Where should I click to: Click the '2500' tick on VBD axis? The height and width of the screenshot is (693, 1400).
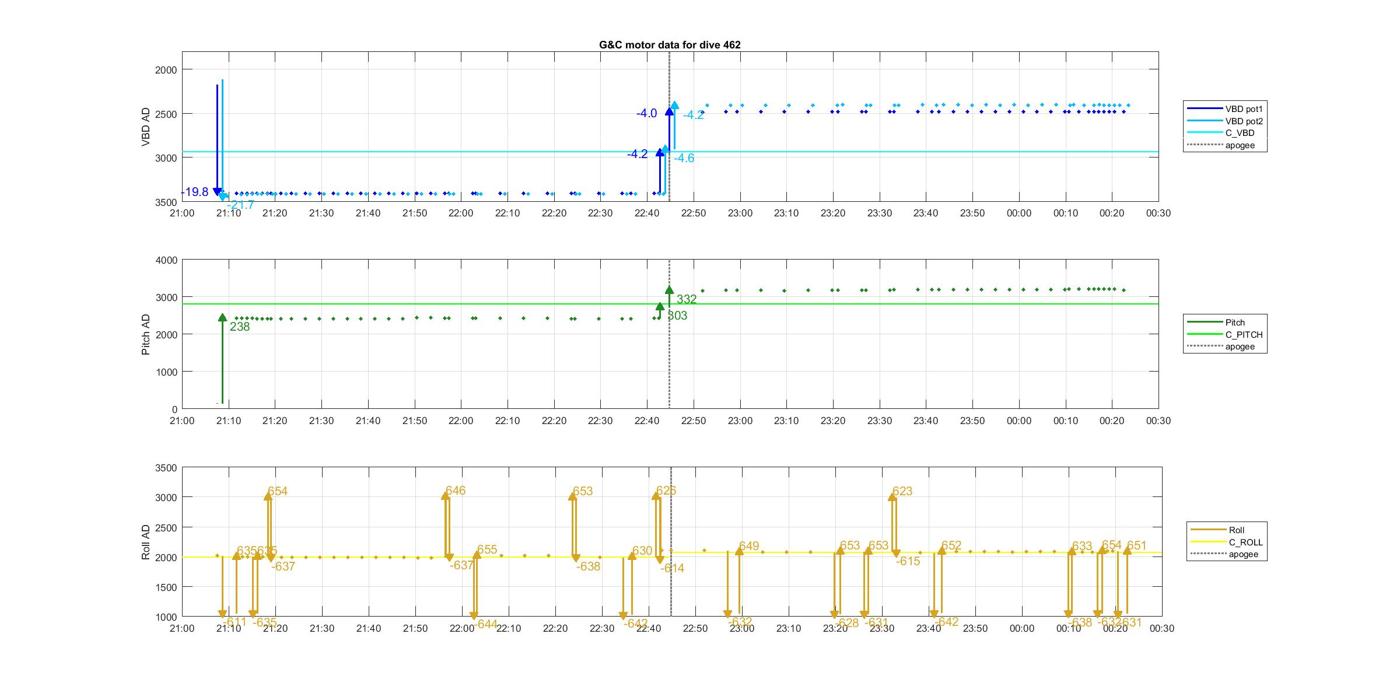[166, 114]
